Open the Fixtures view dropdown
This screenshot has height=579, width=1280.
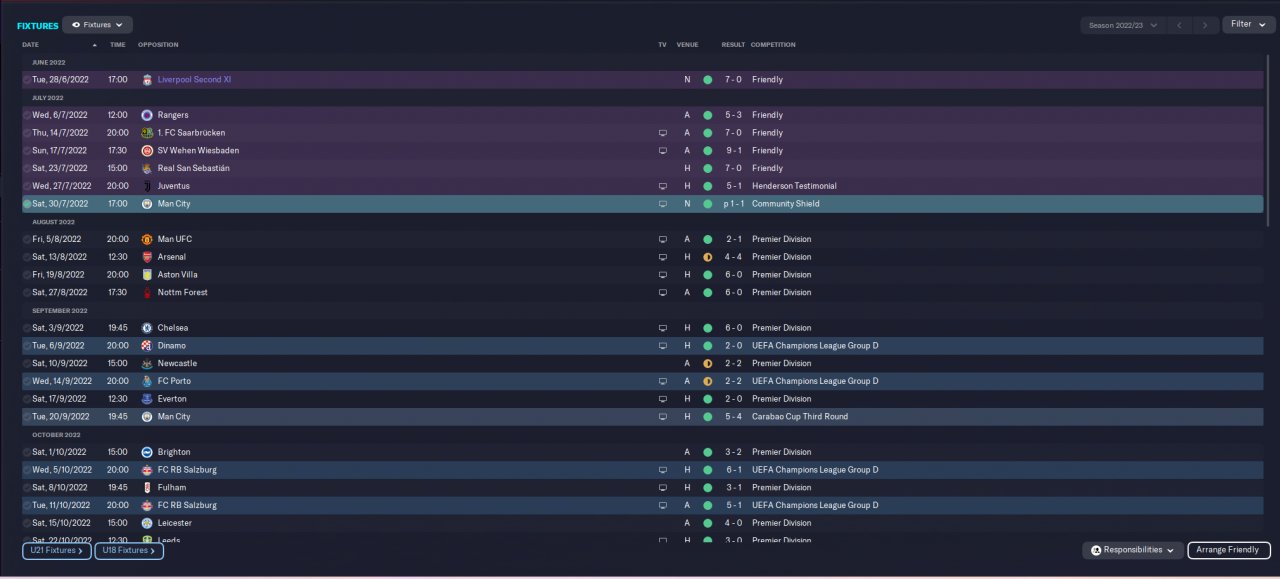coord(97,25)
